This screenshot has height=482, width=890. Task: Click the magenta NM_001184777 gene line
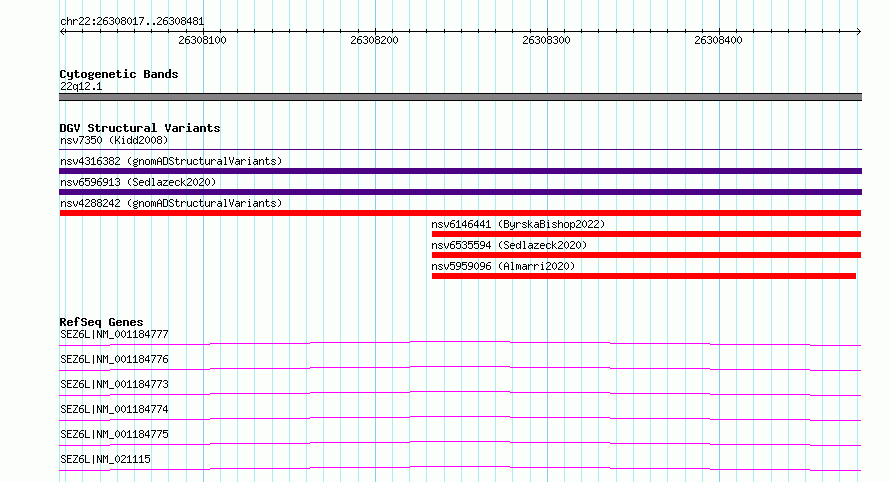click(x=460, y=343)
